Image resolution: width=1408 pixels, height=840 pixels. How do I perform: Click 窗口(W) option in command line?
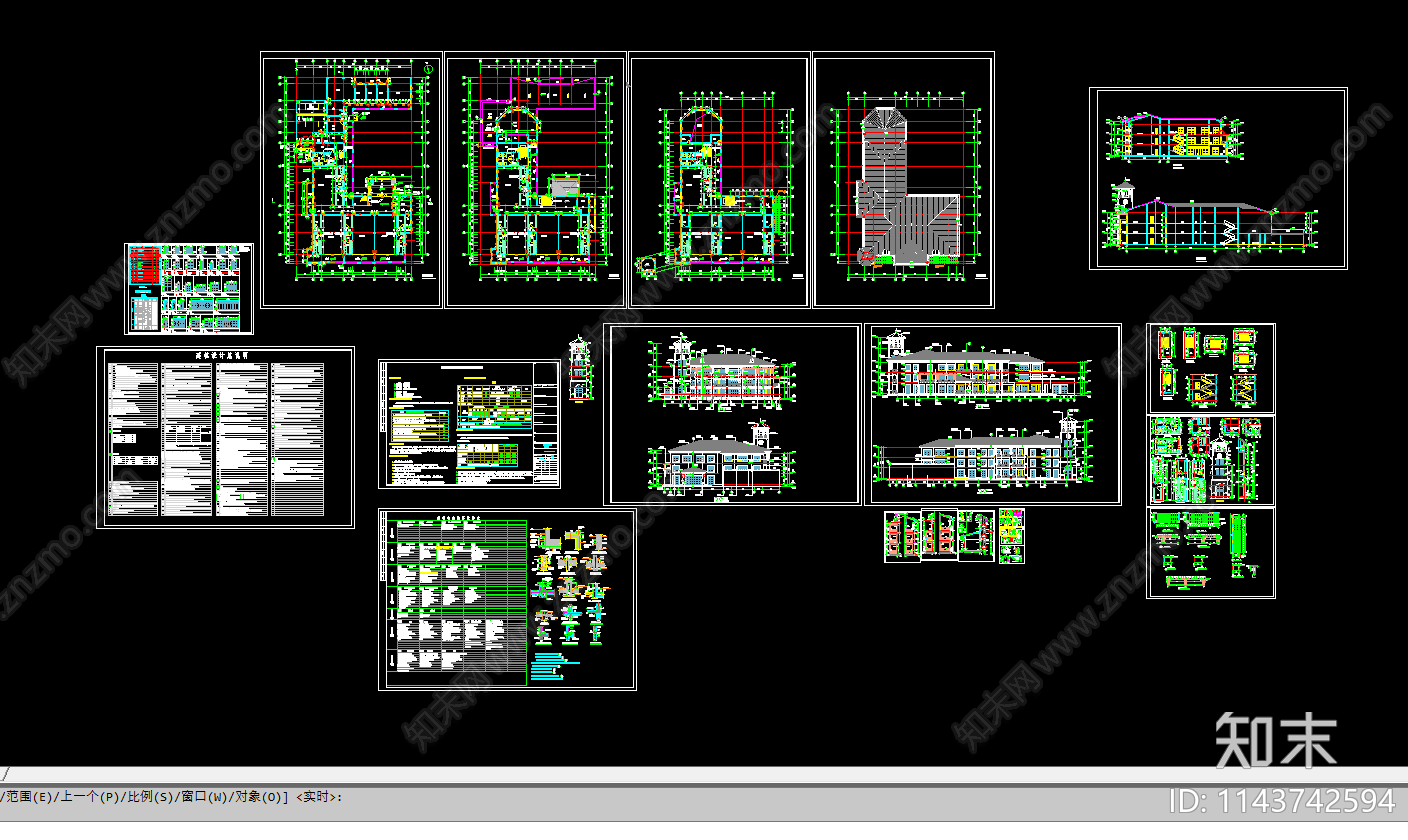point(203,797)
